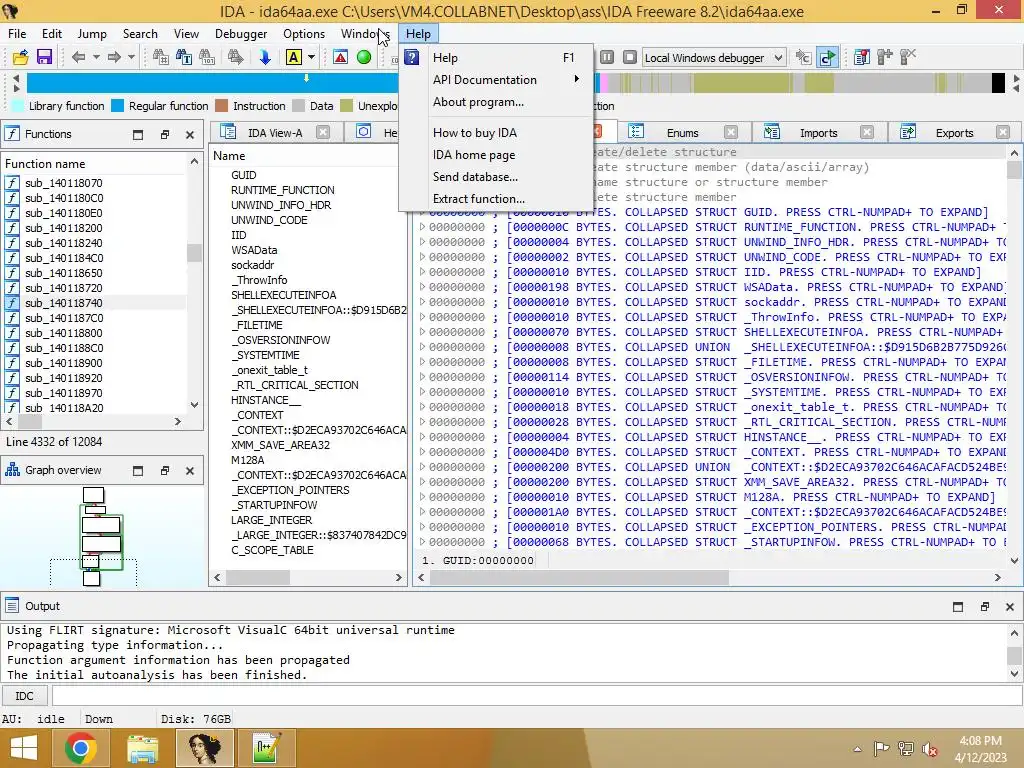Click the highlighted C with green arrow icon

click(827, 57)
